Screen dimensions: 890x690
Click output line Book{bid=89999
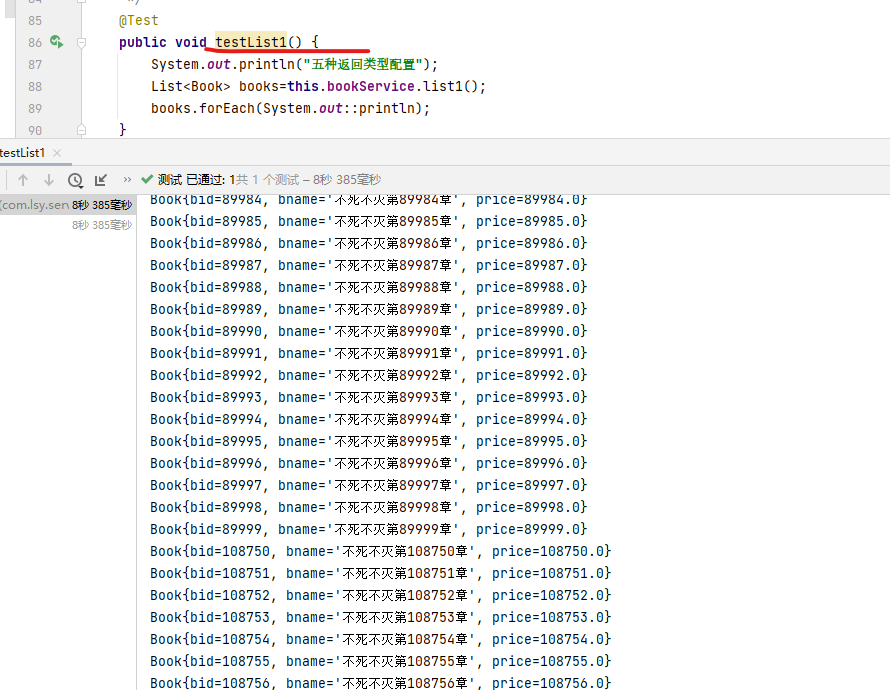pyautogui.click(x=368, y=529)
